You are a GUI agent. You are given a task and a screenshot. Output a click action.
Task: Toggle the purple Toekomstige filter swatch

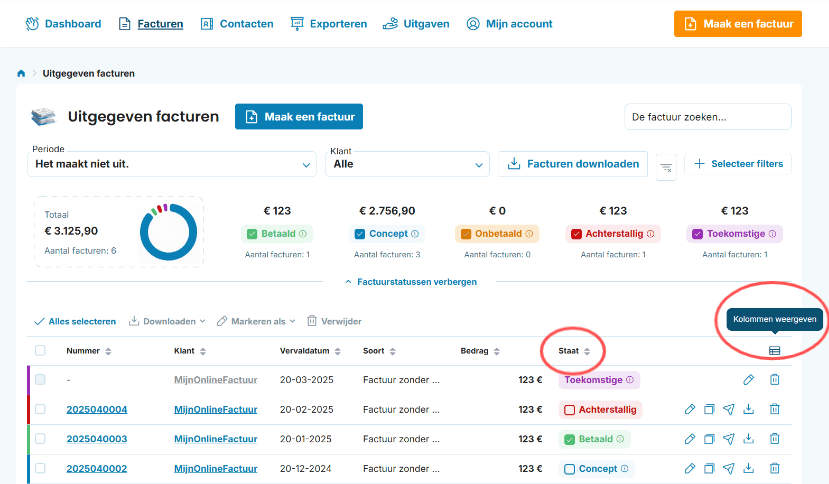coord(697,234)
